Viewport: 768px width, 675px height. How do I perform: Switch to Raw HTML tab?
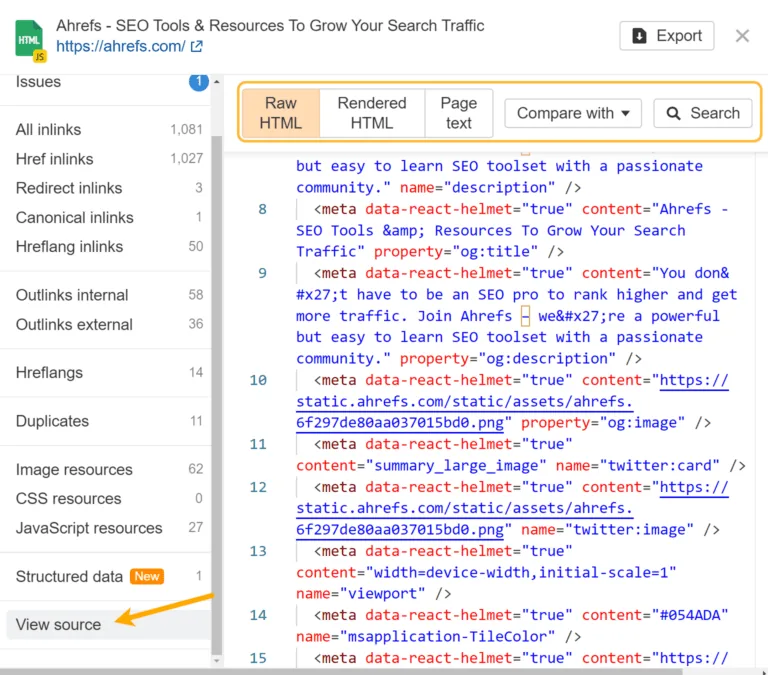pos(281,113)
